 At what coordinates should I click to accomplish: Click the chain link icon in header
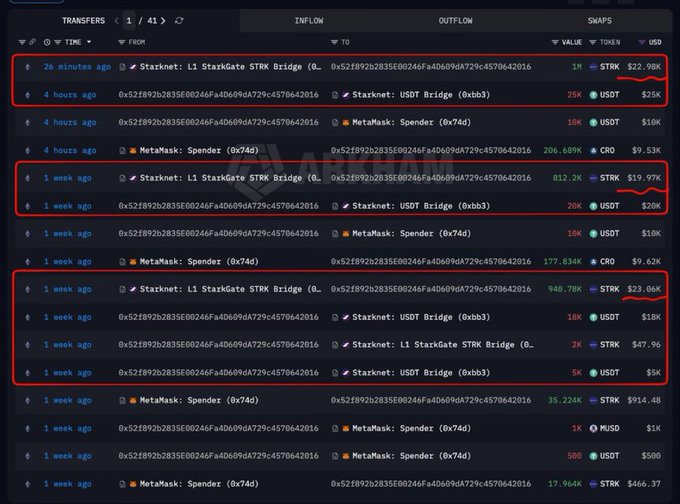coord(33,42)
